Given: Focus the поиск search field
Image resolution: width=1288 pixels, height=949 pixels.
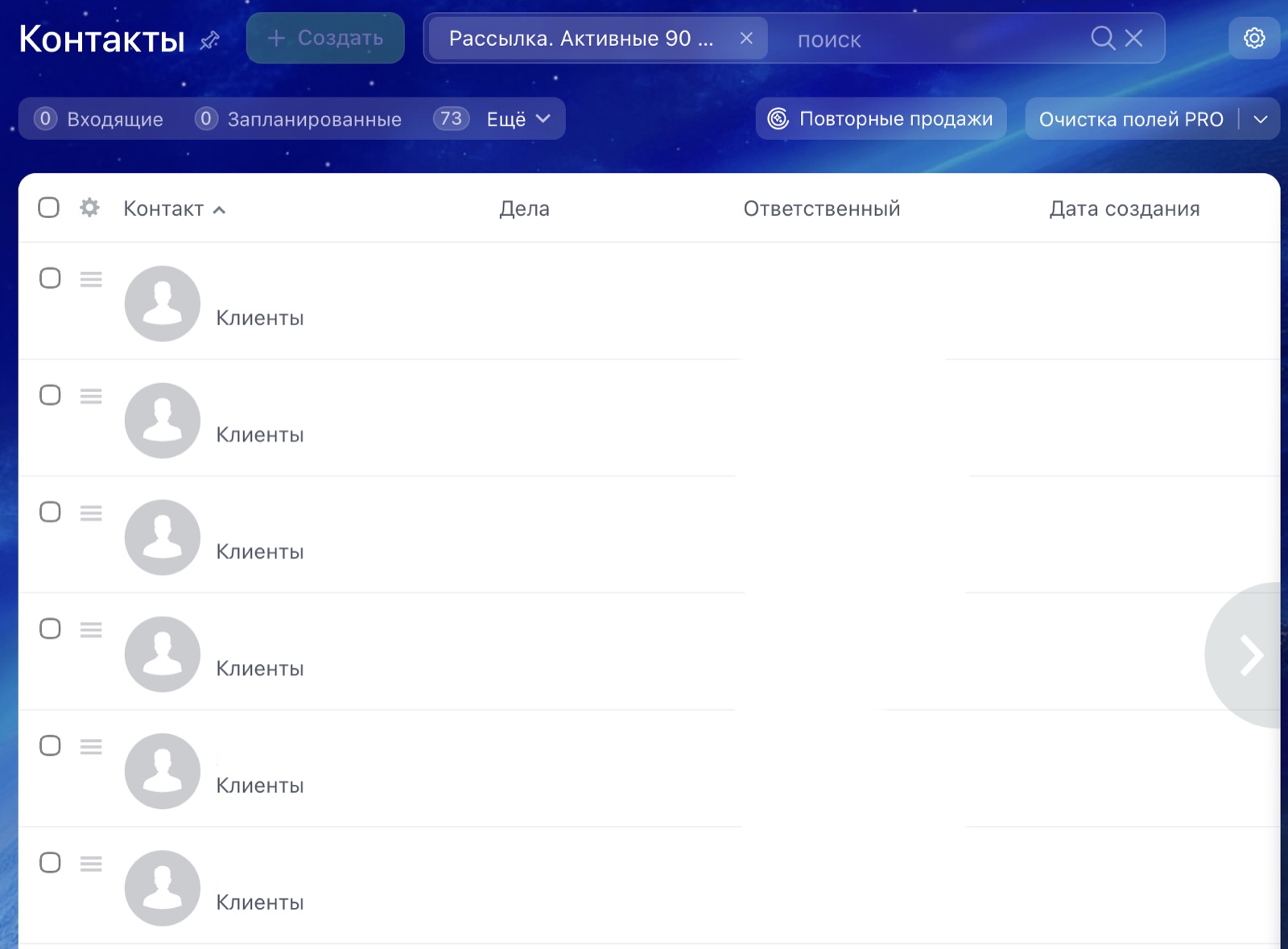Looking at the screenshot, I should [x=934, y=39].
